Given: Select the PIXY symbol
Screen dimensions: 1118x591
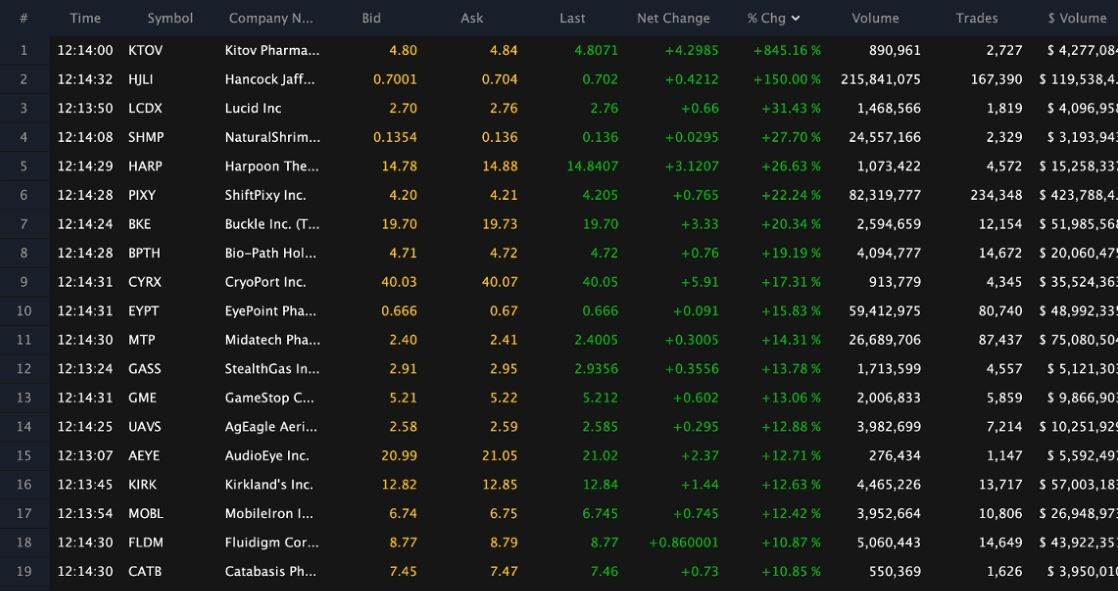Looking at the screenshot, I should (142, 195).
